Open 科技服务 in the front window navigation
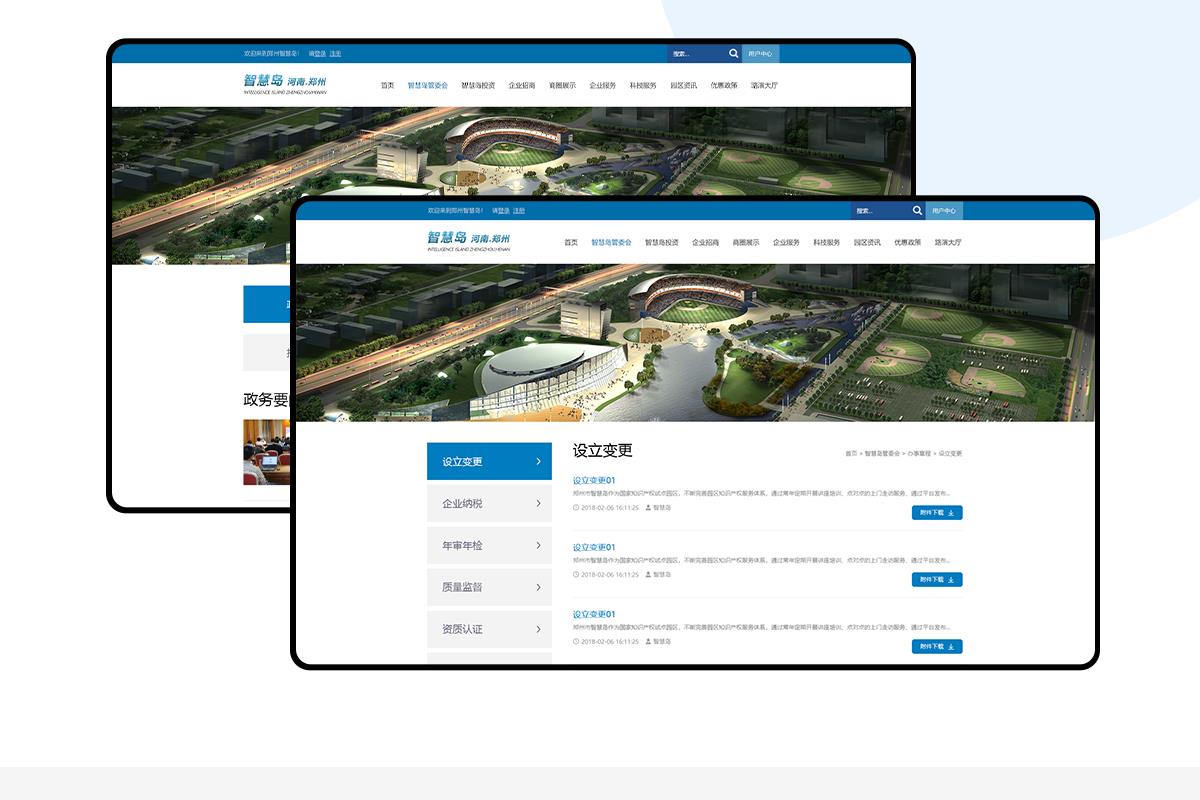 pyautogui.click(x=827, y=243)
